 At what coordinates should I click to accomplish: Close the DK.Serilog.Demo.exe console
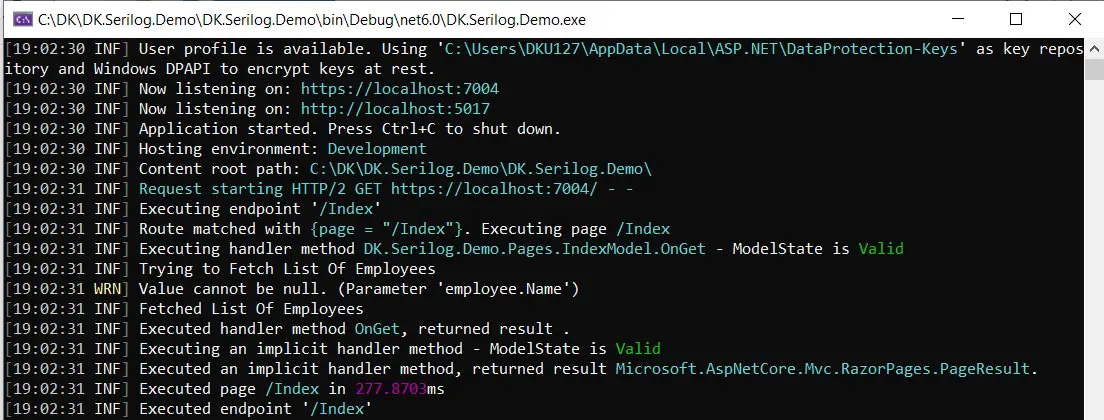click(x=1074, y=19)
